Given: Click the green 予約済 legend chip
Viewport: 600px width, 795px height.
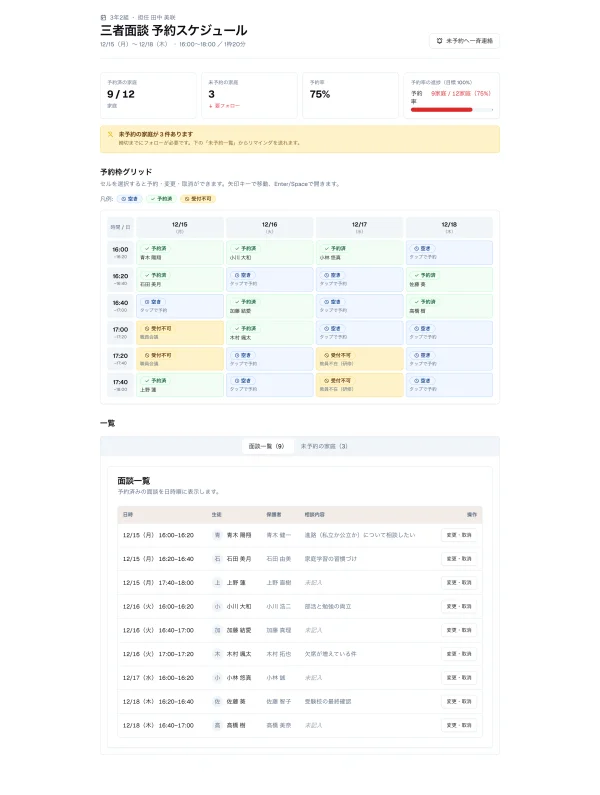Looking at the screenshot, I should pyautogui.click(x=161, y=199).
